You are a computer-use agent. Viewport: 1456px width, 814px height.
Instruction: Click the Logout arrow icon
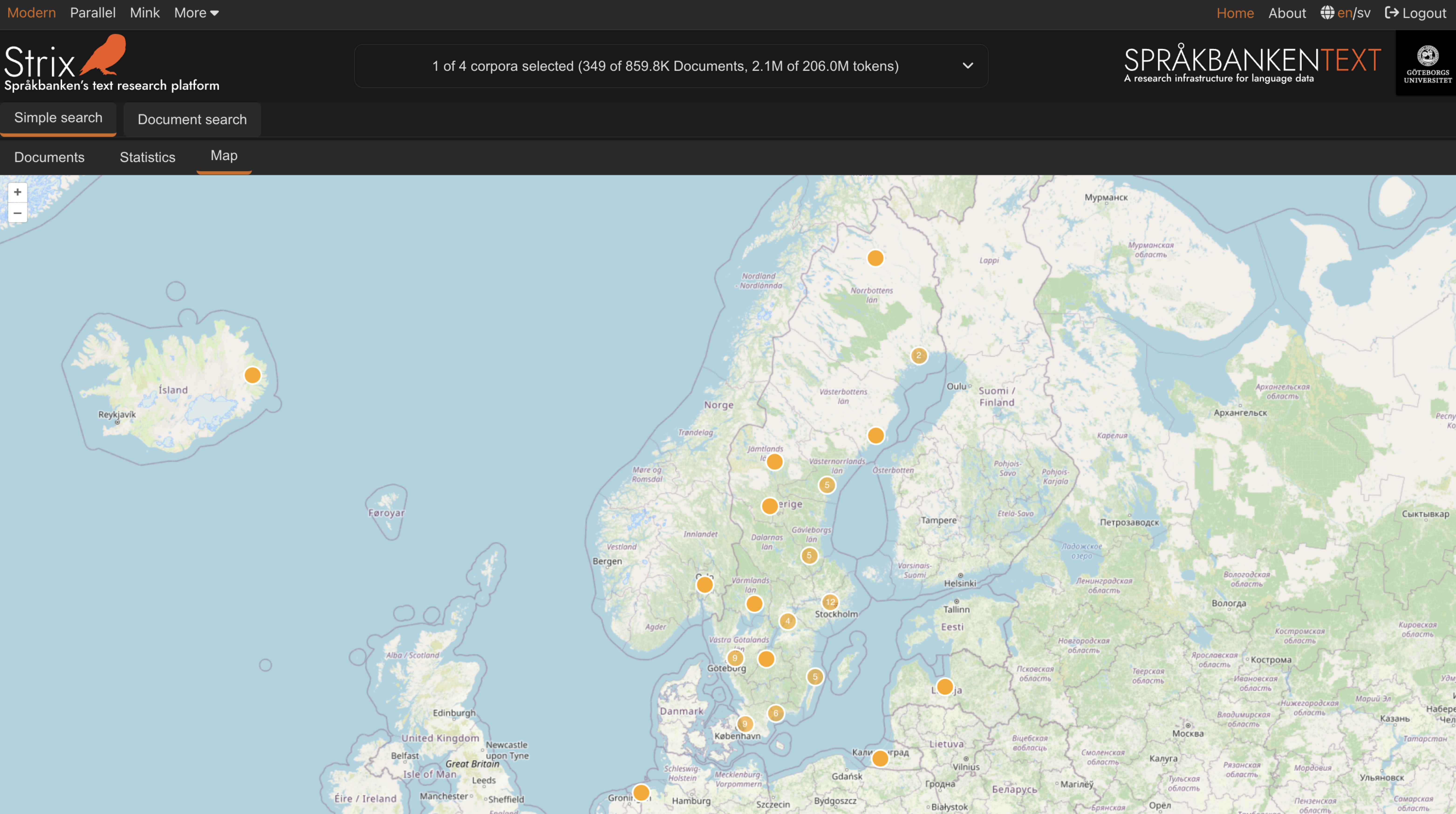pyautogui.click(x=1391, y=12)
